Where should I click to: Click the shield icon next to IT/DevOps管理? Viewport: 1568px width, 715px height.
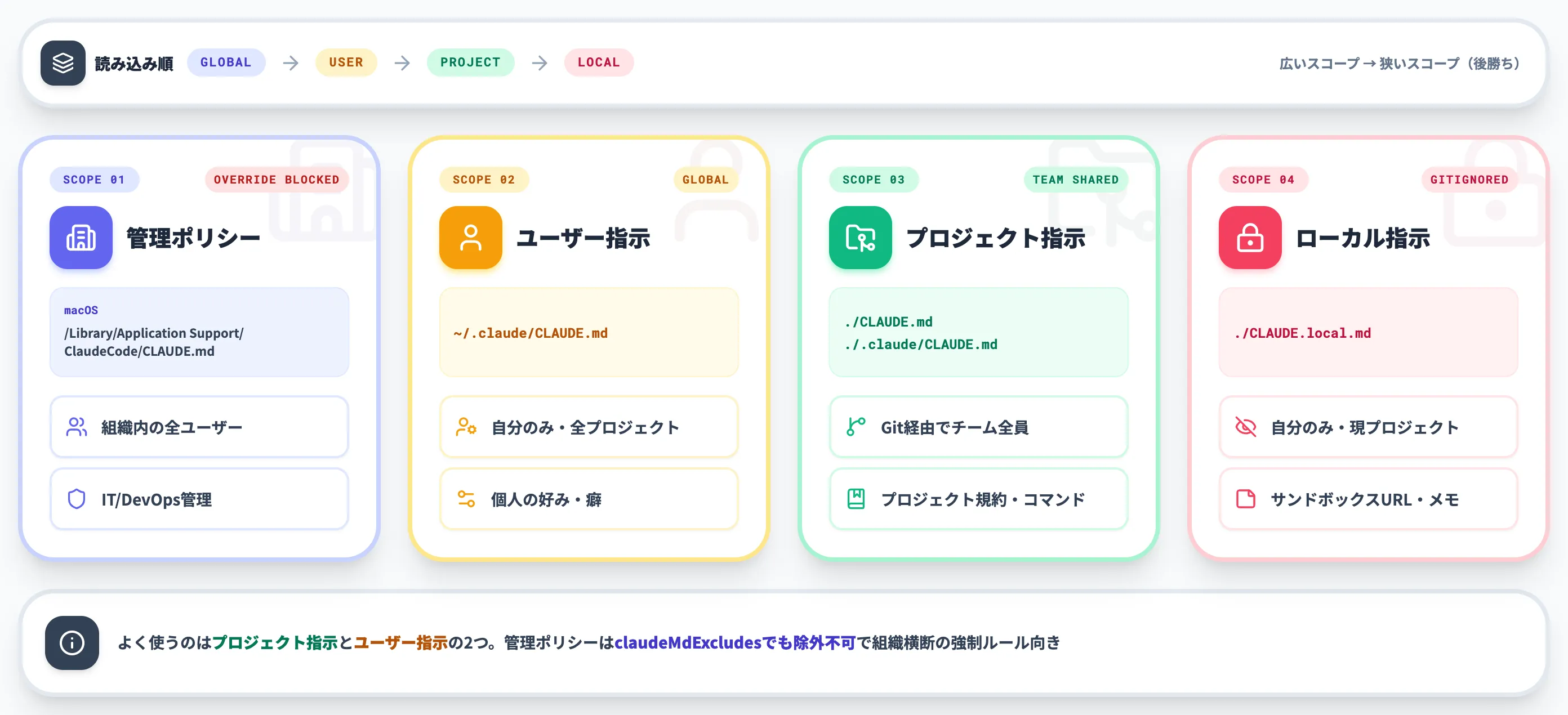click(x=77, y=499)
